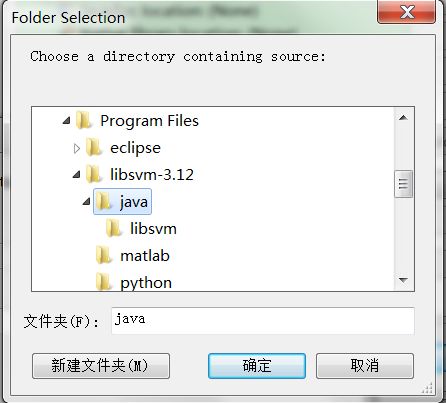The width and height of the screenshot is (446, 403).
Task: Collapse the Program Files tree node
Action: [x=67, y=120]
